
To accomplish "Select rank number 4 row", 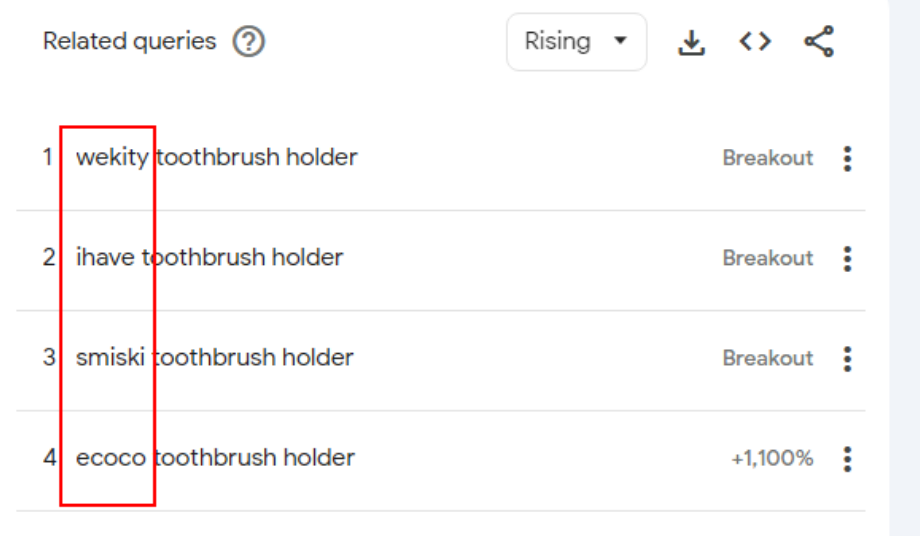I will click(441, 460).
